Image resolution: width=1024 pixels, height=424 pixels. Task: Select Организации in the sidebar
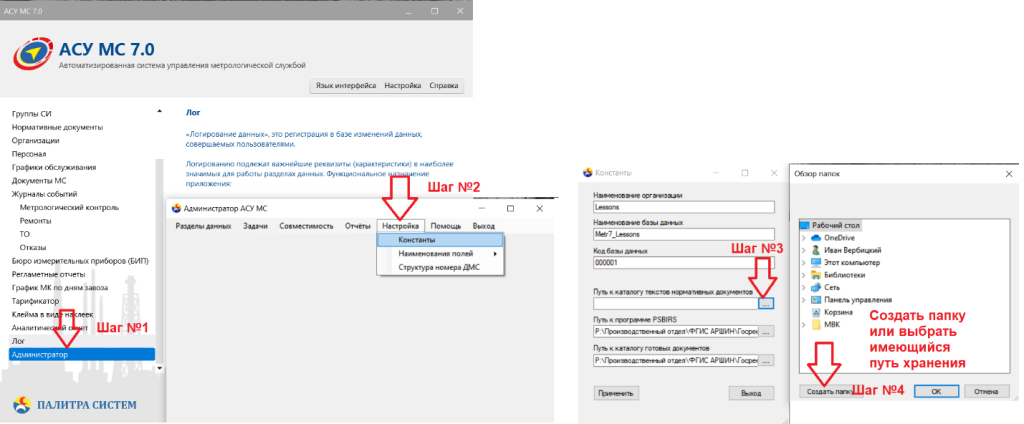click(x=35, y=140)
